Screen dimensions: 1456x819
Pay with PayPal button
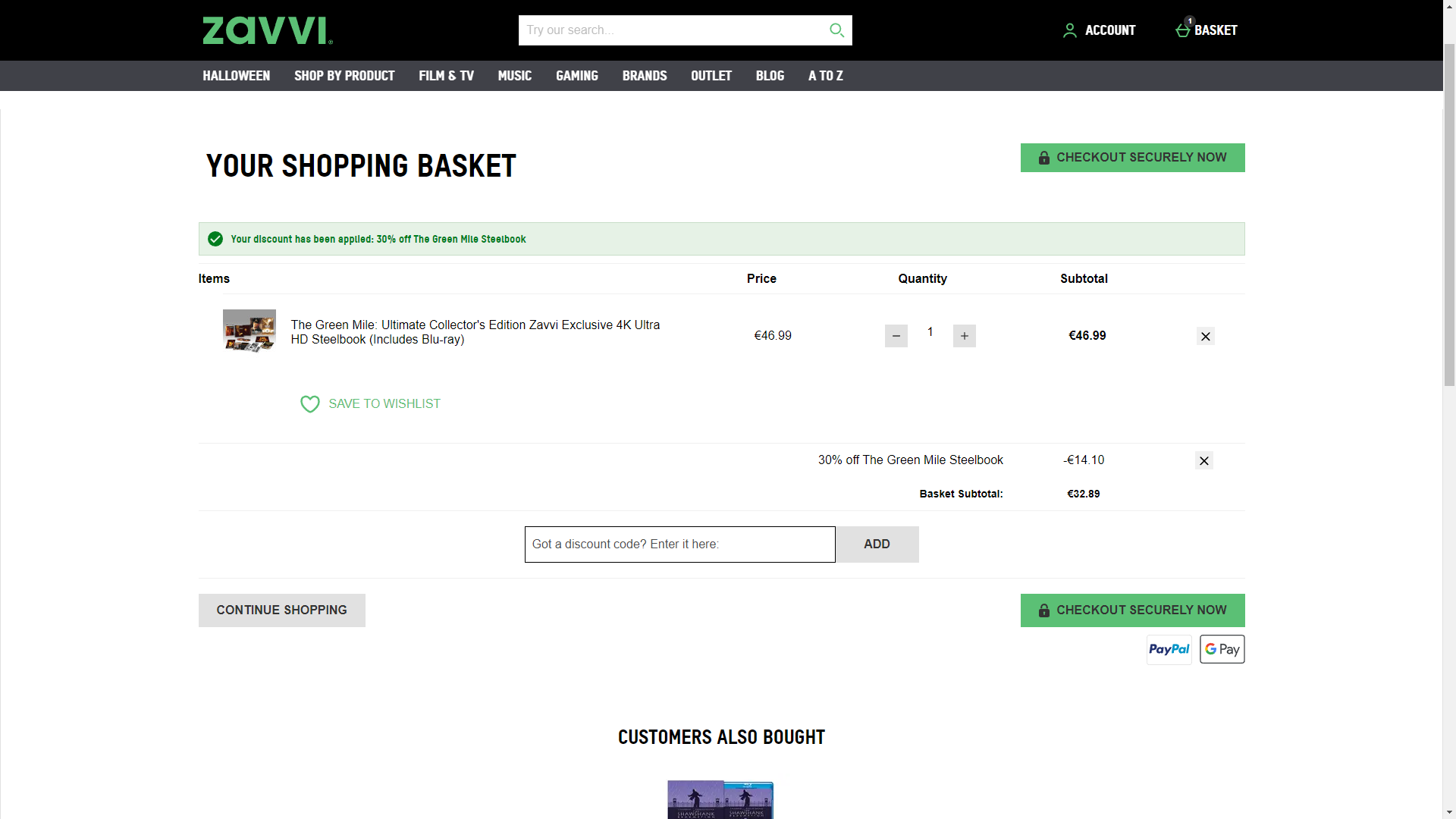(1169, 649)
